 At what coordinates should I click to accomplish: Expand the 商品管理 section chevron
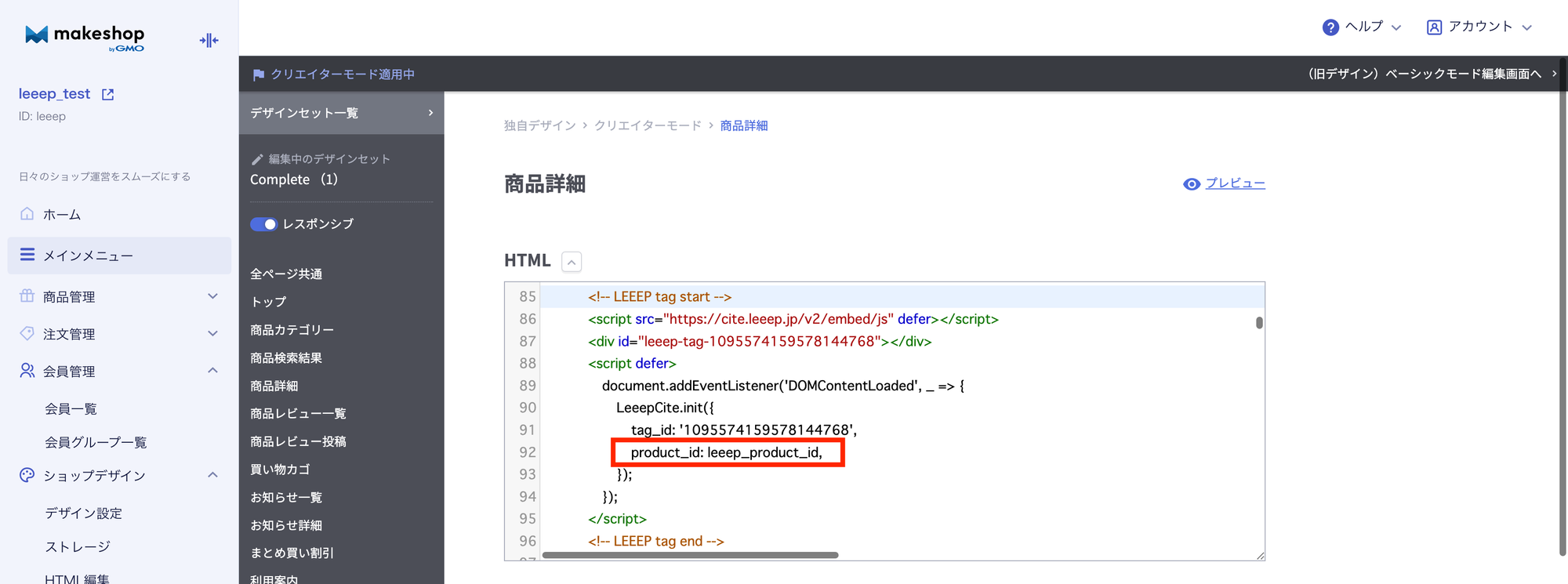[x=212, y=296]
